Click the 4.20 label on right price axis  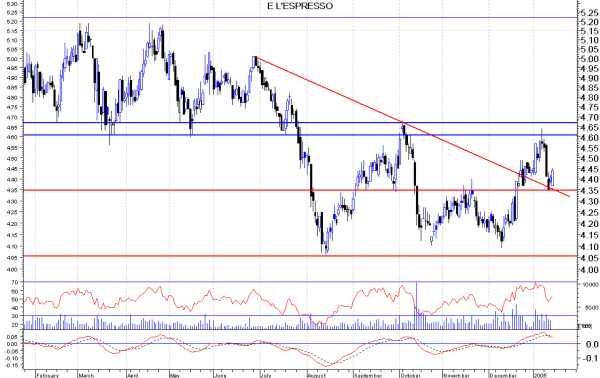(589, 224)
